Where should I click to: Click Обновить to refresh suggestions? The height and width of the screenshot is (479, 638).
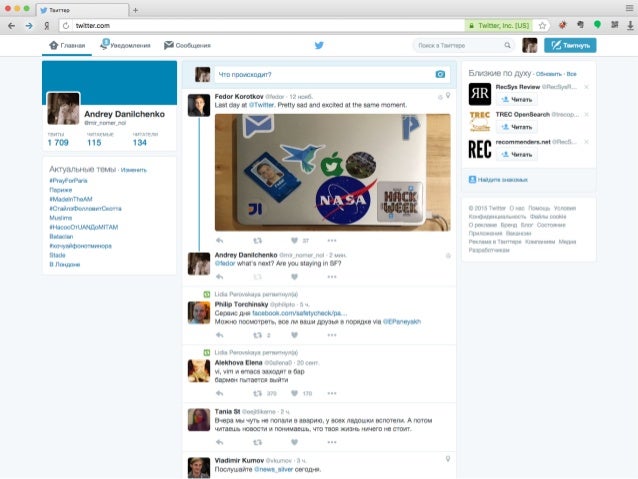548,74
